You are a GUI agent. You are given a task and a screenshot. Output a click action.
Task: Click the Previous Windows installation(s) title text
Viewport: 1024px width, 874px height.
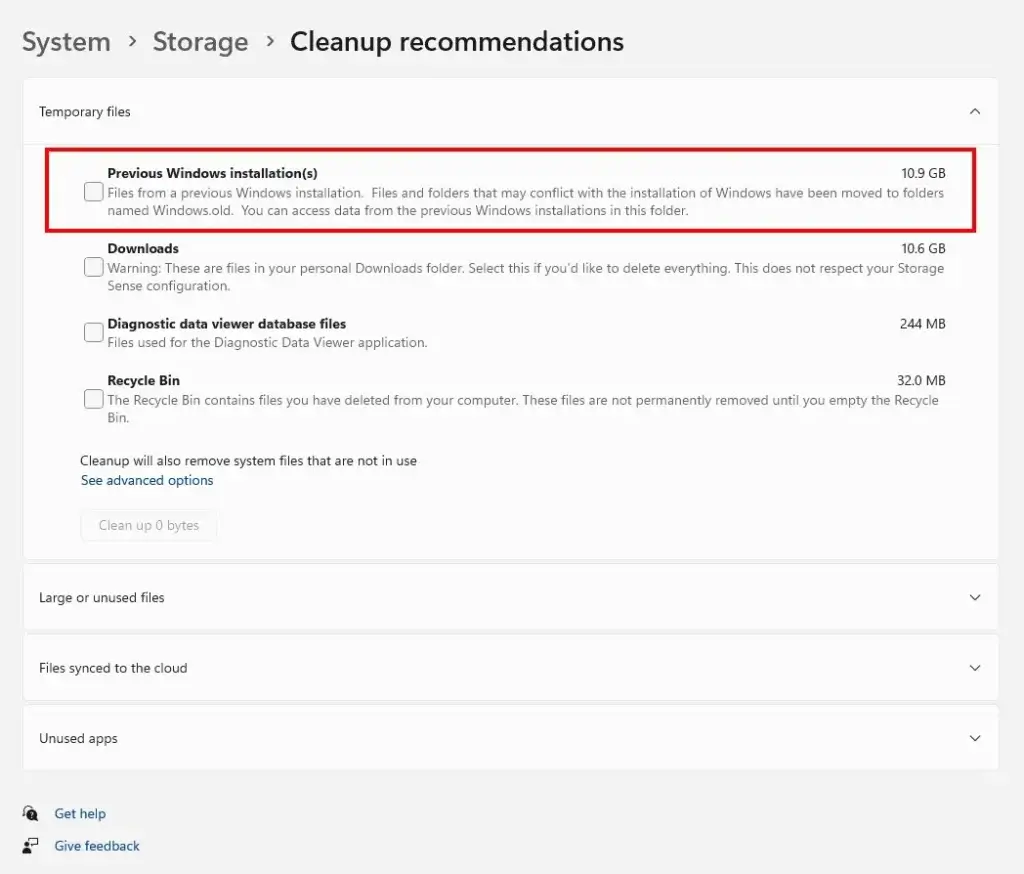(212, 173)
